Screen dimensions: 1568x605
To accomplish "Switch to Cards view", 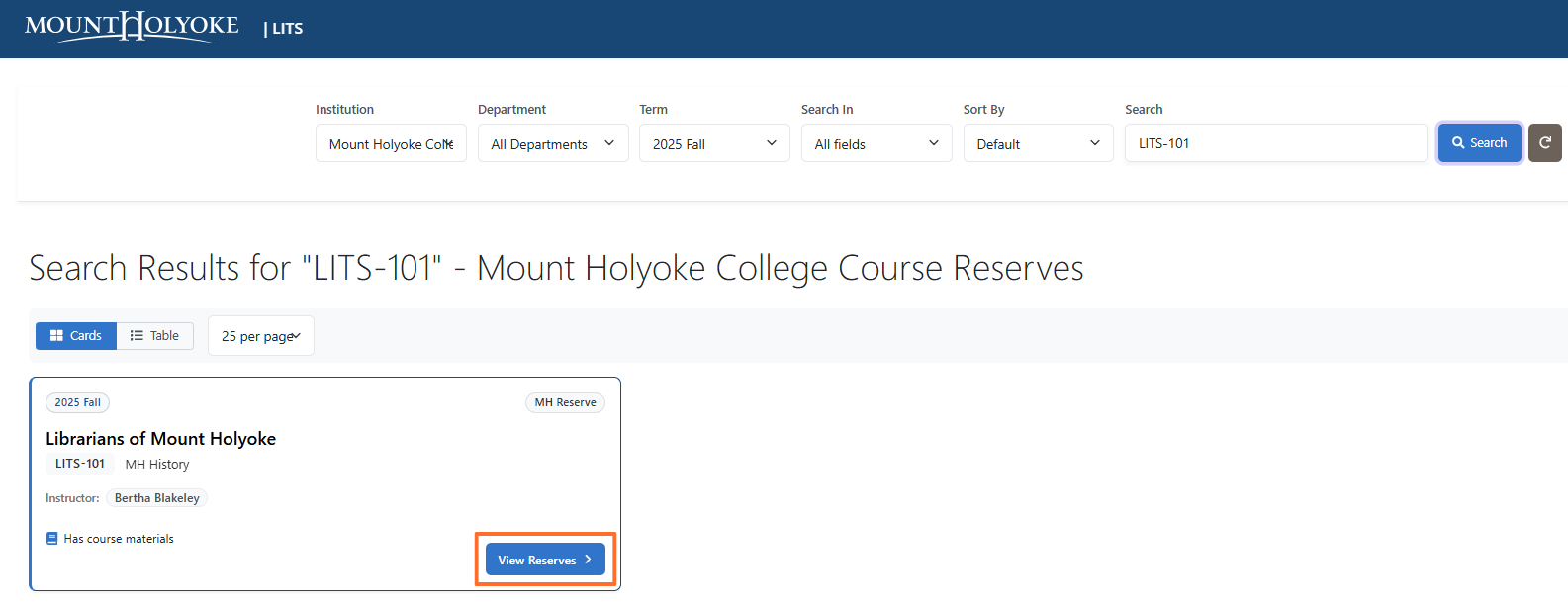I will click(x=76, y=336).
